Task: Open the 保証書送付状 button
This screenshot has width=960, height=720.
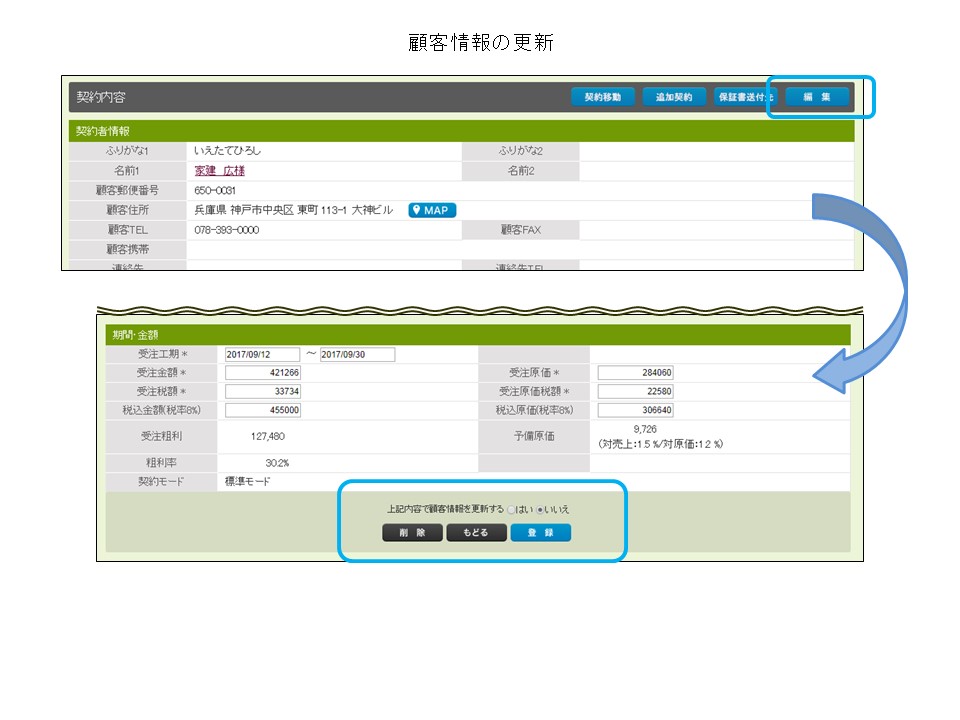Action: pyautogui.click(x=744, y=97)
